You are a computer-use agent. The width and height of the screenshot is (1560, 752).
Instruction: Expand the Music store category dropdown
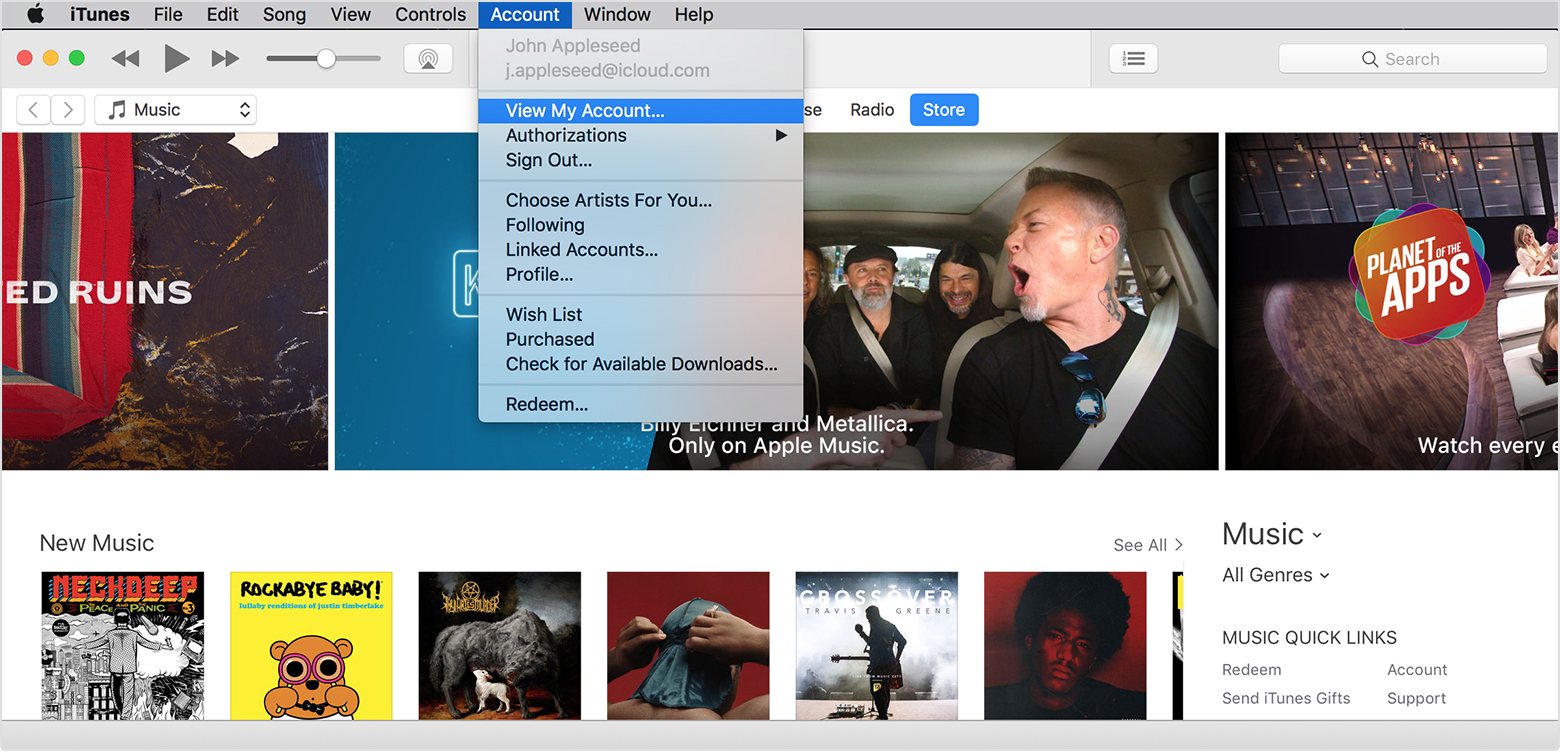tap(1272, 534)
